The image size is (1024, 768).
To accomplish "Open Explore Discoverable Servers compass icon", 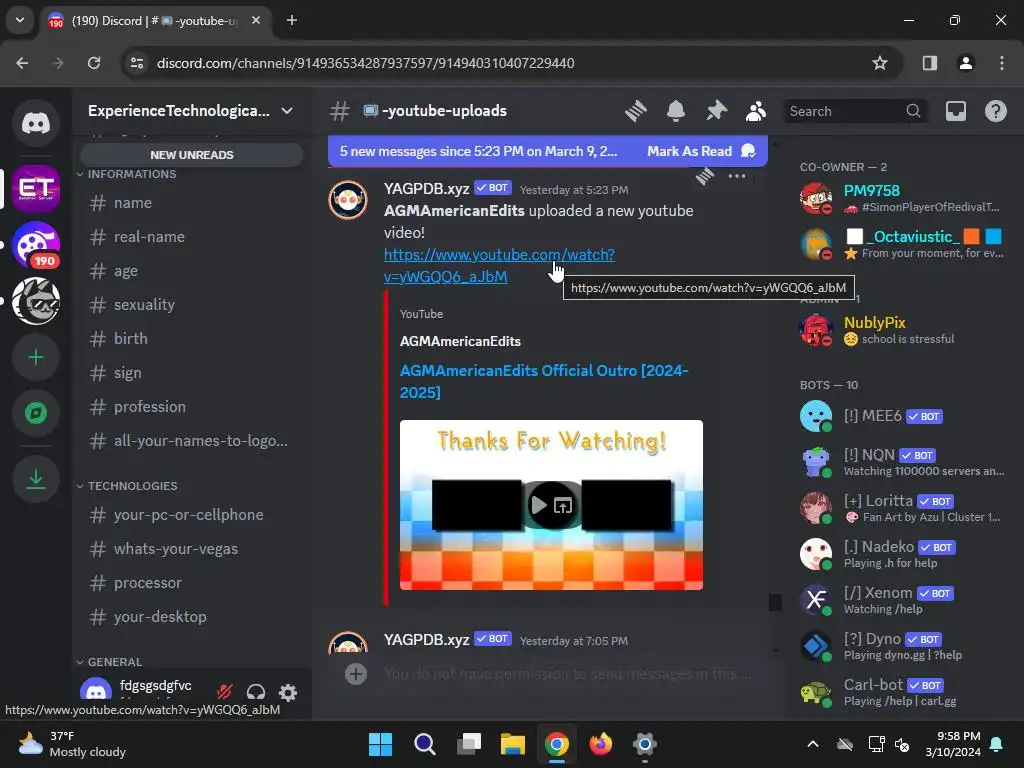I will pyautogui.click(x=36, y=413).
